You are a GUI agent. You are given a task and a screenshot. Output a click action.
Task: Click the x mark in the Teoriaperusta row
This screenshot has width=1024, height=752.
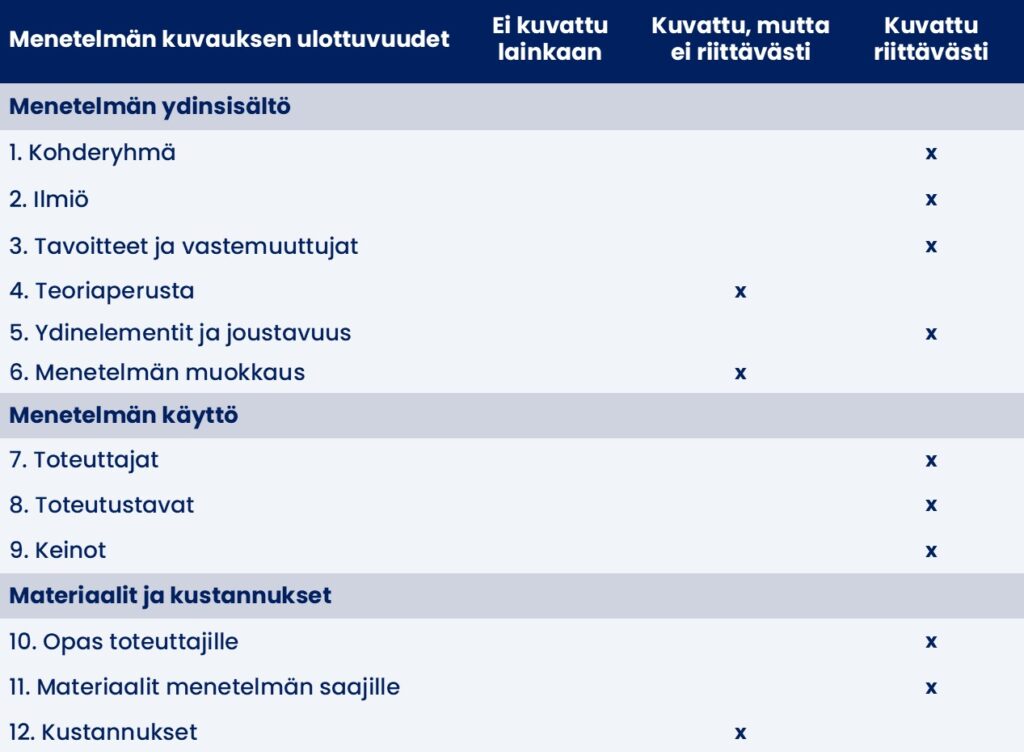click(741, 292)
